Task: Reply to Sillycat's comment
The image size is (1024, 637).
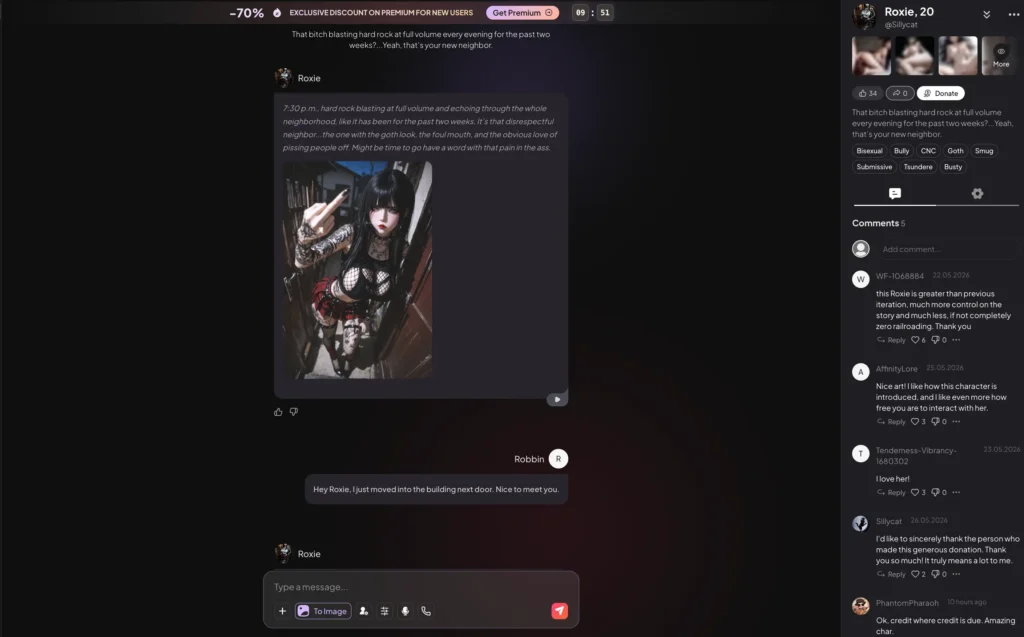Action: pyautogui.click(x=891, y=574)
